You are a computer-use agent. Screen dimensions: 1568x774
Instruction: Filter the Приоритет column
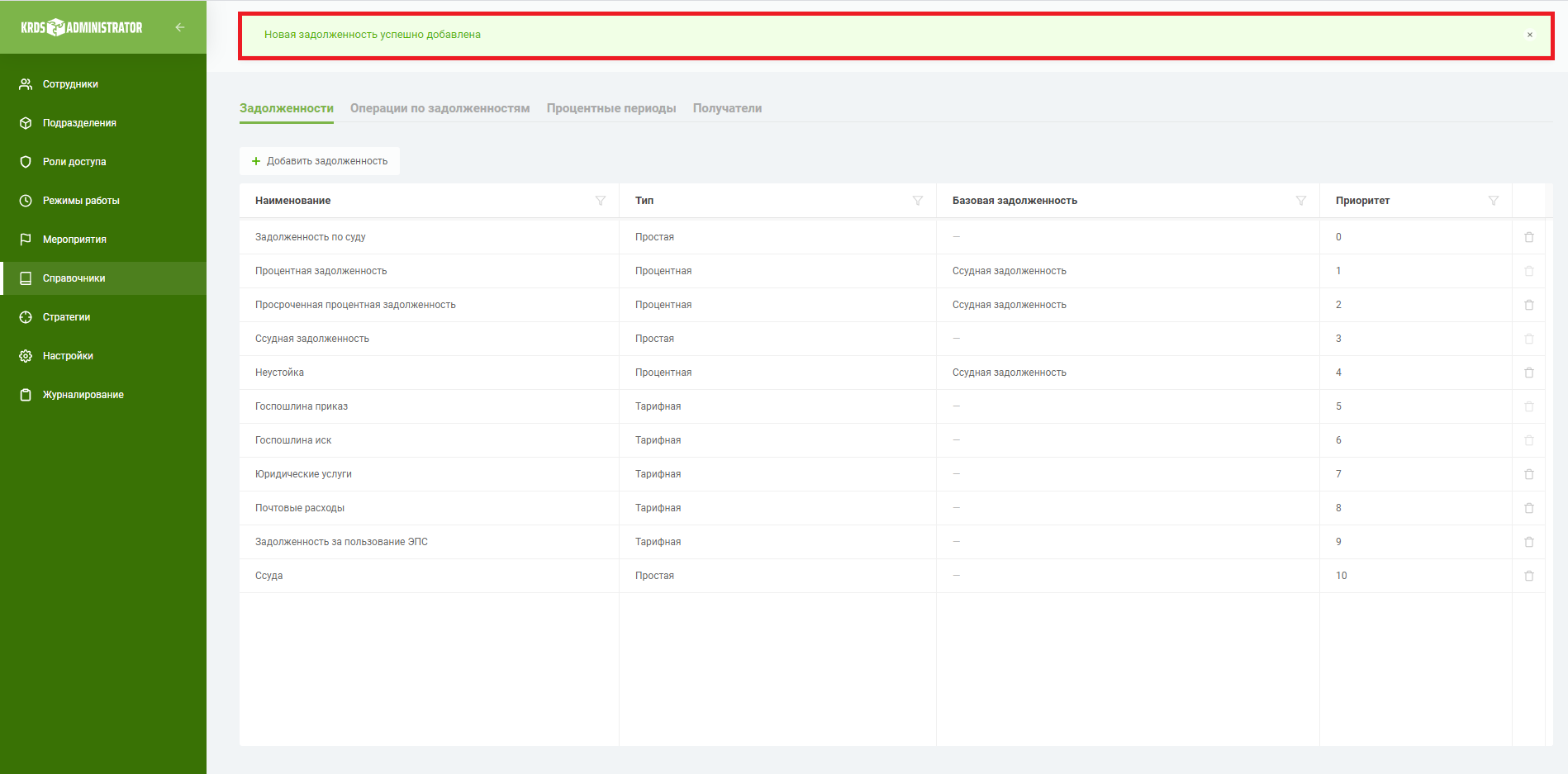coord(1494,201)
